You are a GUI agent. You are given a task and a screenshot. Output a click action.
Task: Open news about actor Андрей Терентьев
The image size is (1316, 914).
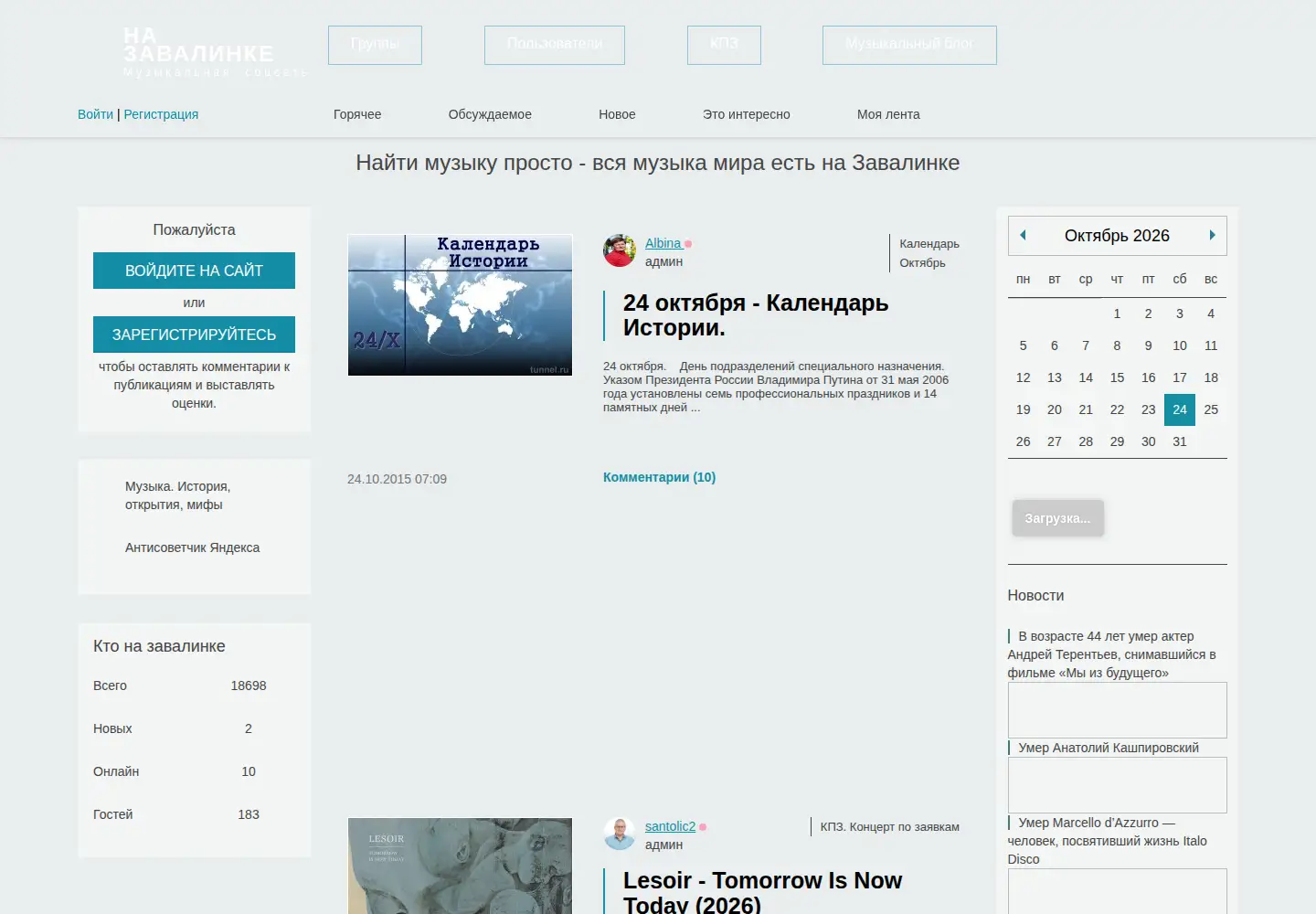[x=1111, y=654]
